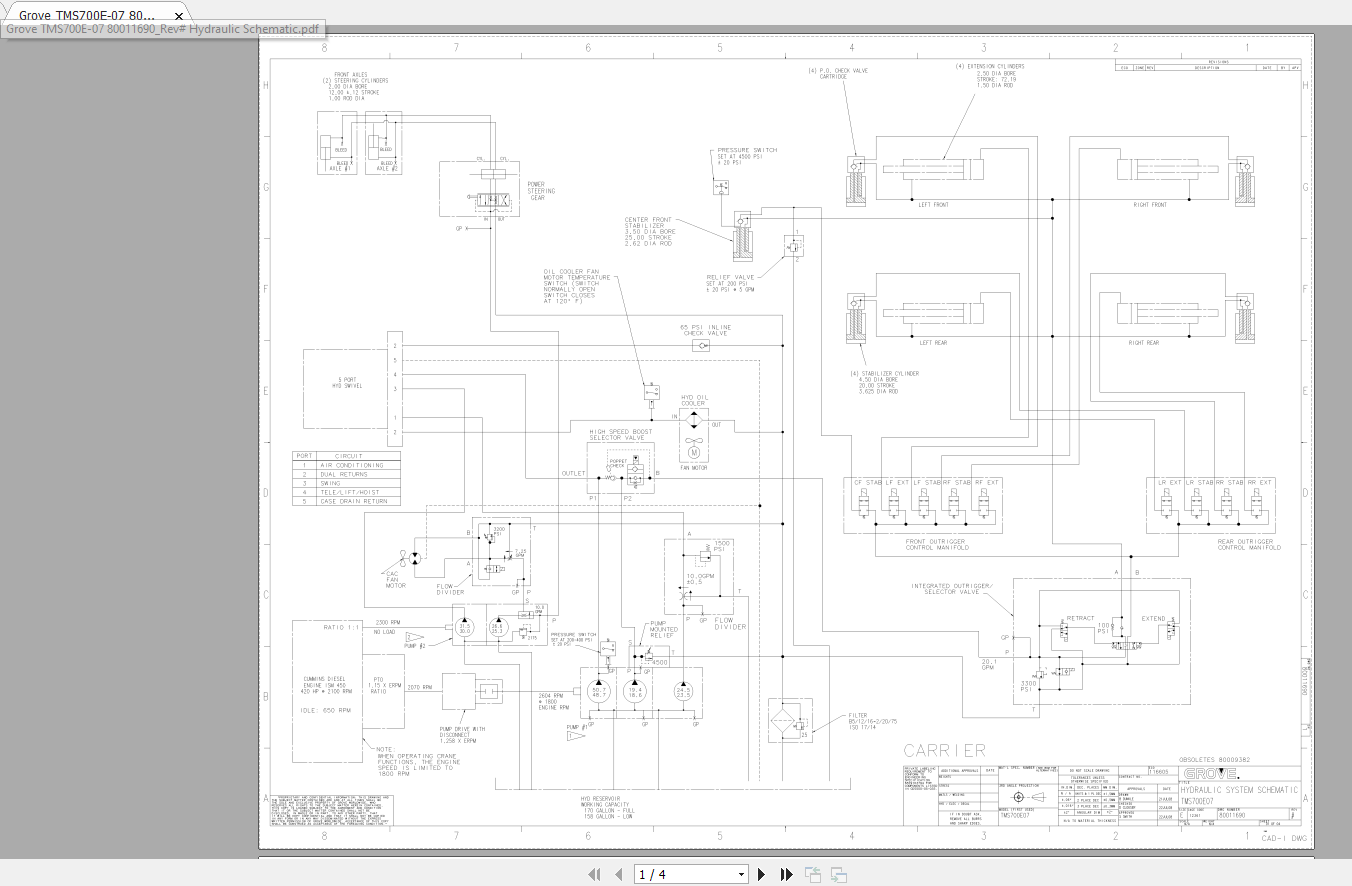
Task: Click the RETRACT label in selector valve
Action: click(1081, 618)
